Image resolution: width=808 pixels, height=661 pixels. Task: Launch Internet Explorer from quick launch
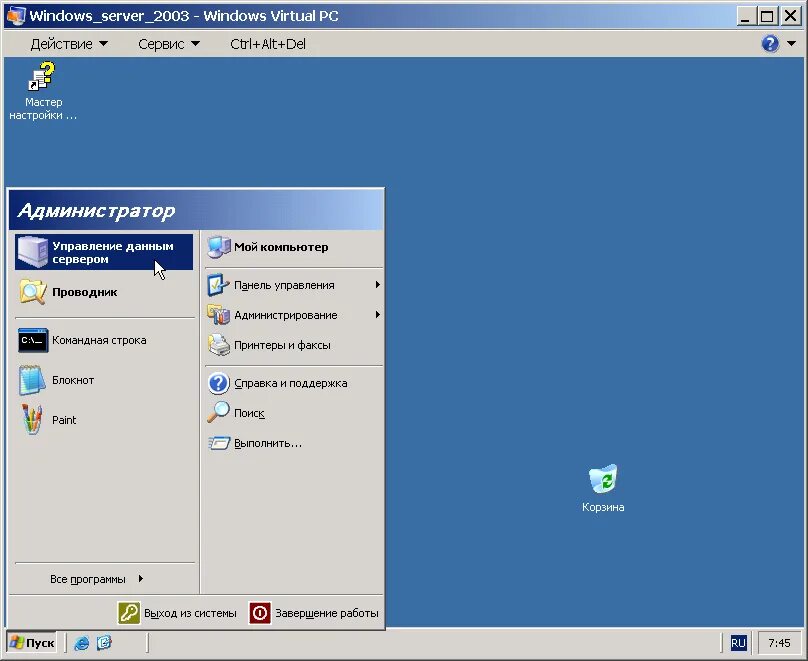(81, 642)
